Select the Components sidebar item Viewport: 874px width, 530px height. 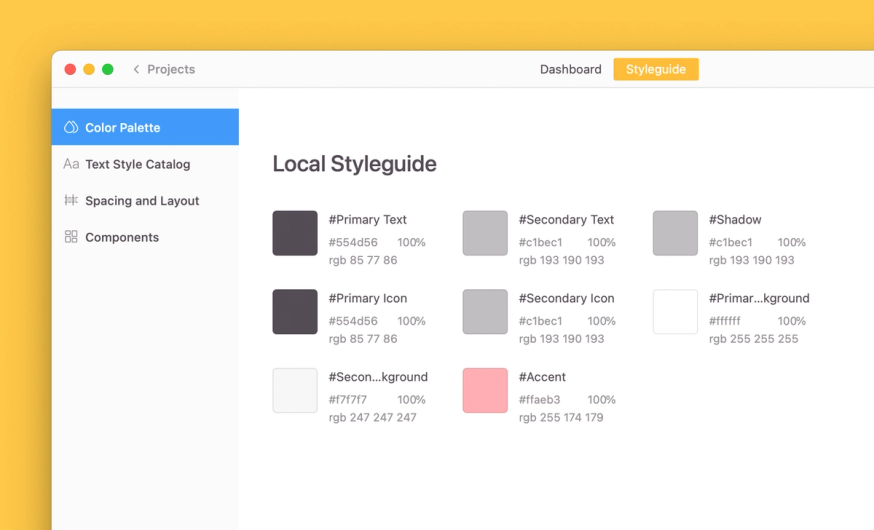(145, 237)
